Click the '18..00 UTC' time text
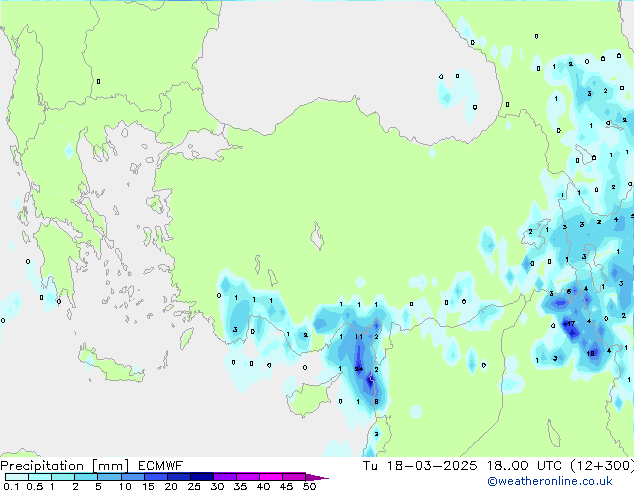 coord(524,466)
